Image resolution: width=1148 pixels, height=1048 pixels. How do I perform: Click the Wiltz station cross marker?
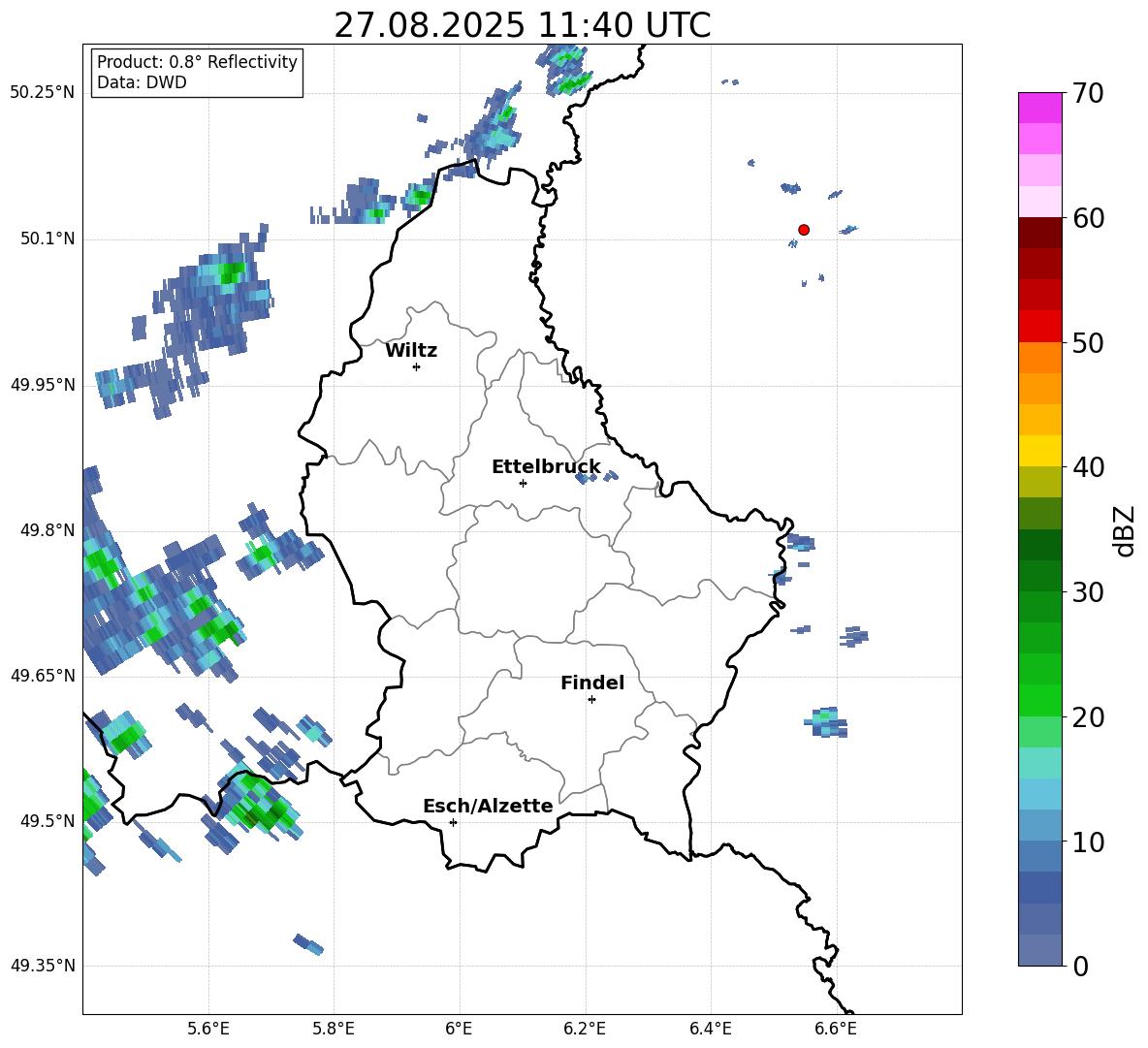click(417, 366)
